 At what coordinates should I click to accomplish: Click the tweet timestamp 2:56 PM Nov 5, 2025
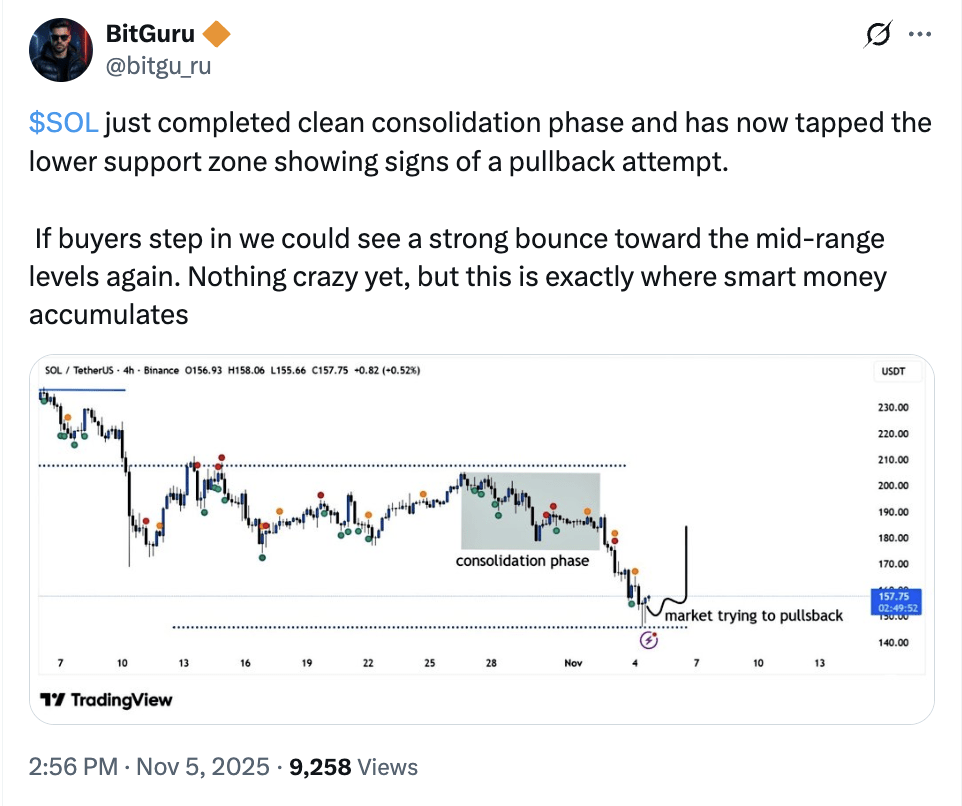[149, 767]
